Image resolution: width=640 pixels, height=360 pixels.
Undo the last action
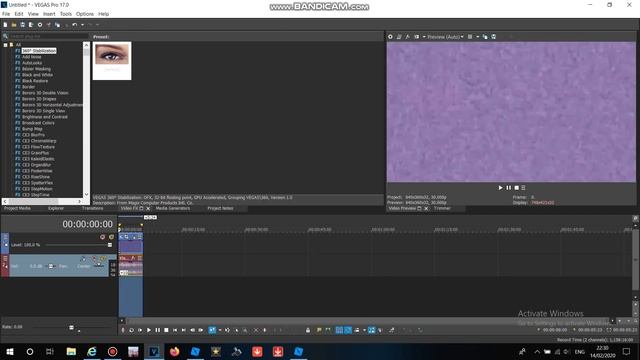click(x=74, y=25)
